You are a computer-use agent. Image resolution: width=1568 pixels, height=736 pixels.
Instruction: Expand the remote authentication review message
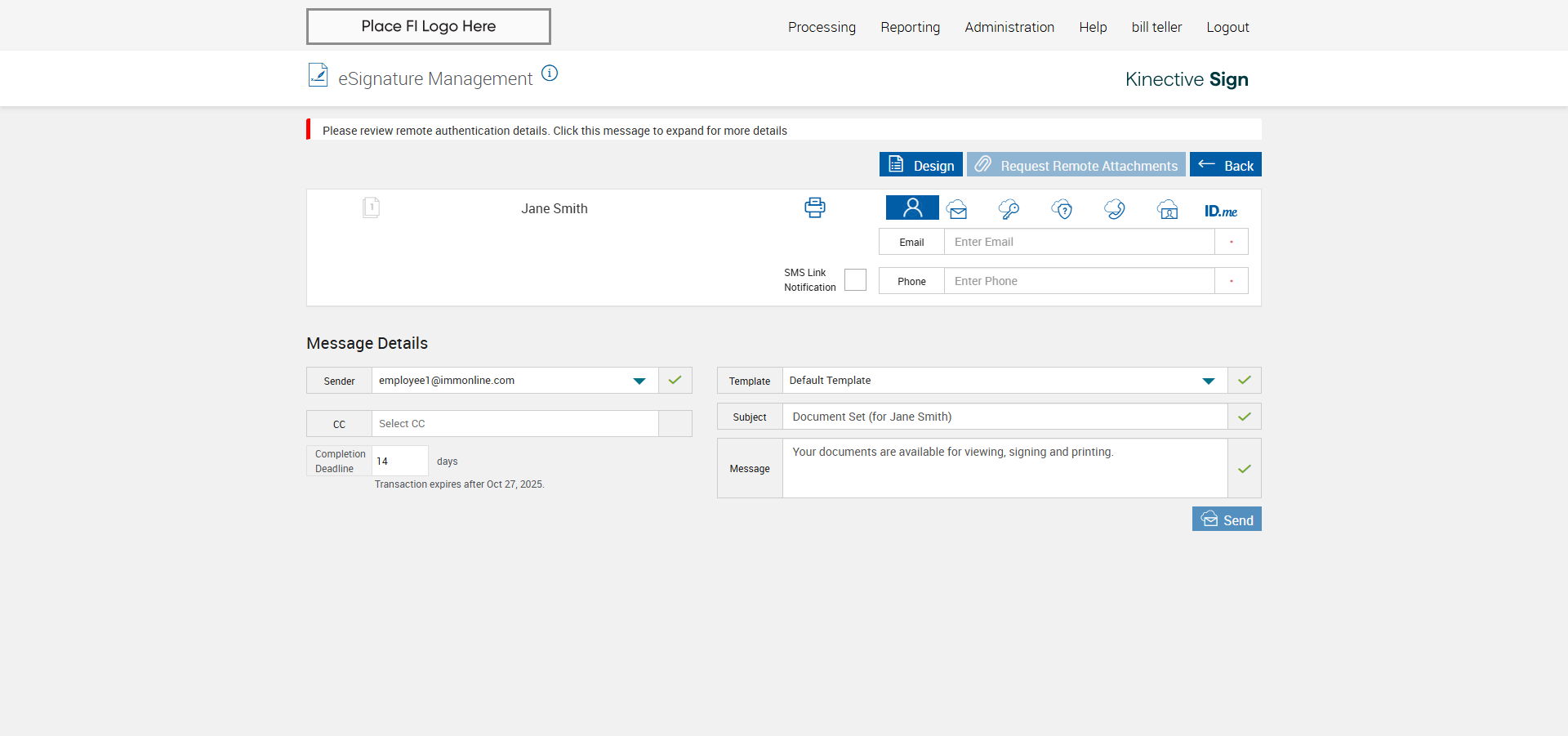(x=784, y=130)
